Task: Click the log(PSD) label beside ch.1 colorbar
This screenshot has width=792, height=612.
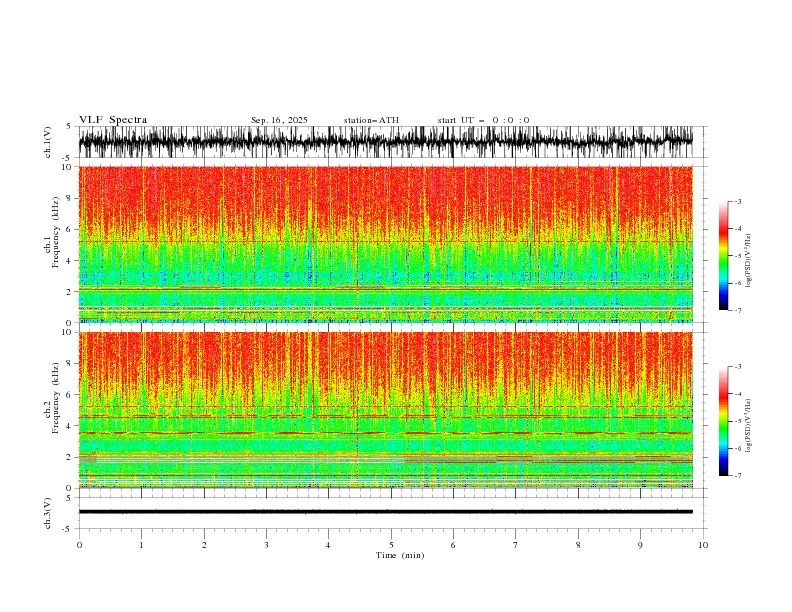Action: click(x=749, y=261)
